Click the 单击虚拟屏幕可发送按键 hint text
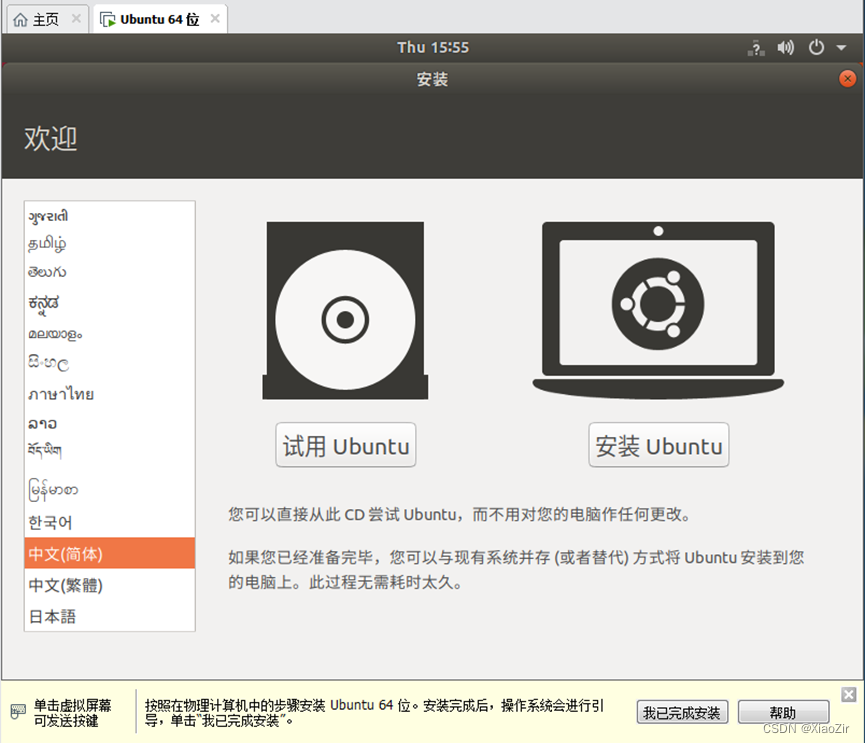 point(72,712)
